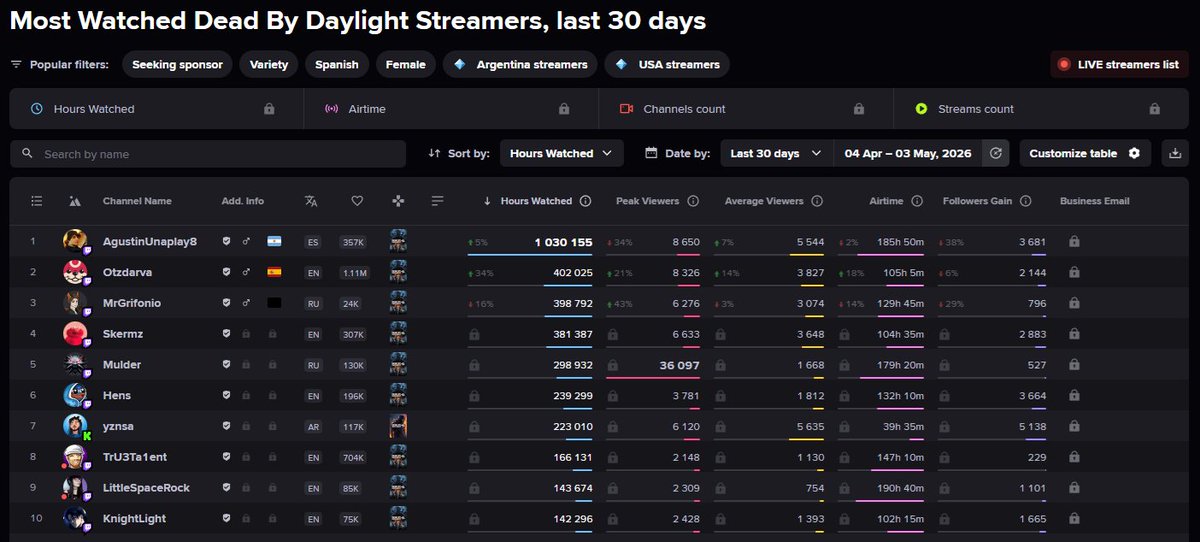1200x542 pixels.
Task: Click the Search by name field
Action: [x=208, y=154]
